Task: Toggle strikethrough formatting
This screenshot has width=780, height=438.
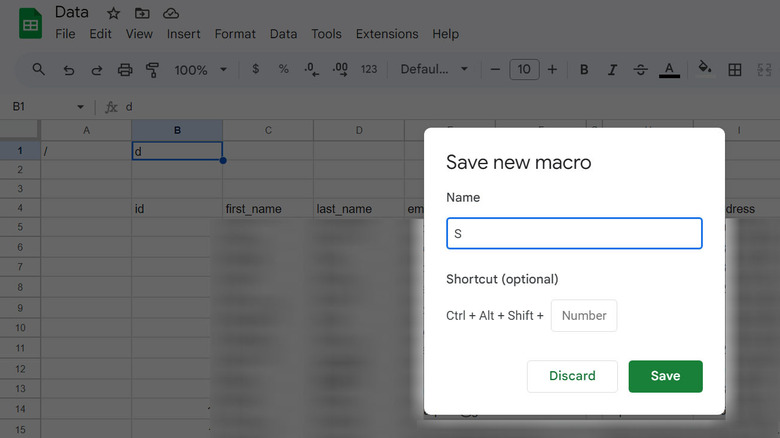Action: point(640,70)
